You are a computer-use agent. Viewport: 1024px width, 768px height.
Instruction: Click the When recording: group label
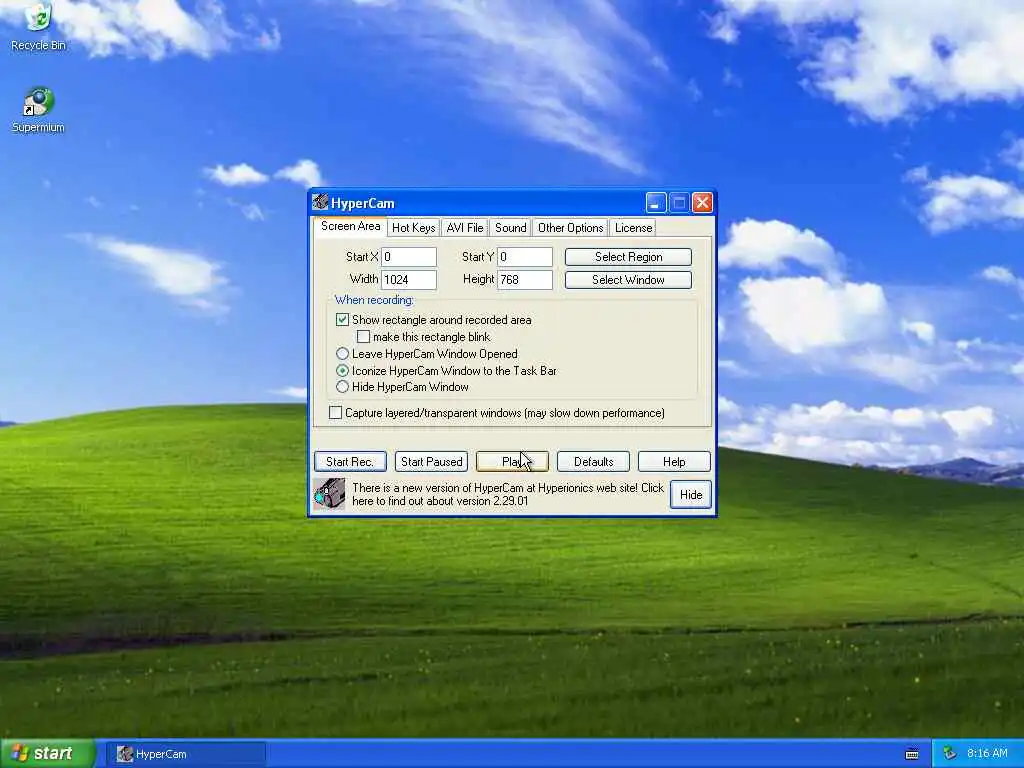click(x=374, y=300)
